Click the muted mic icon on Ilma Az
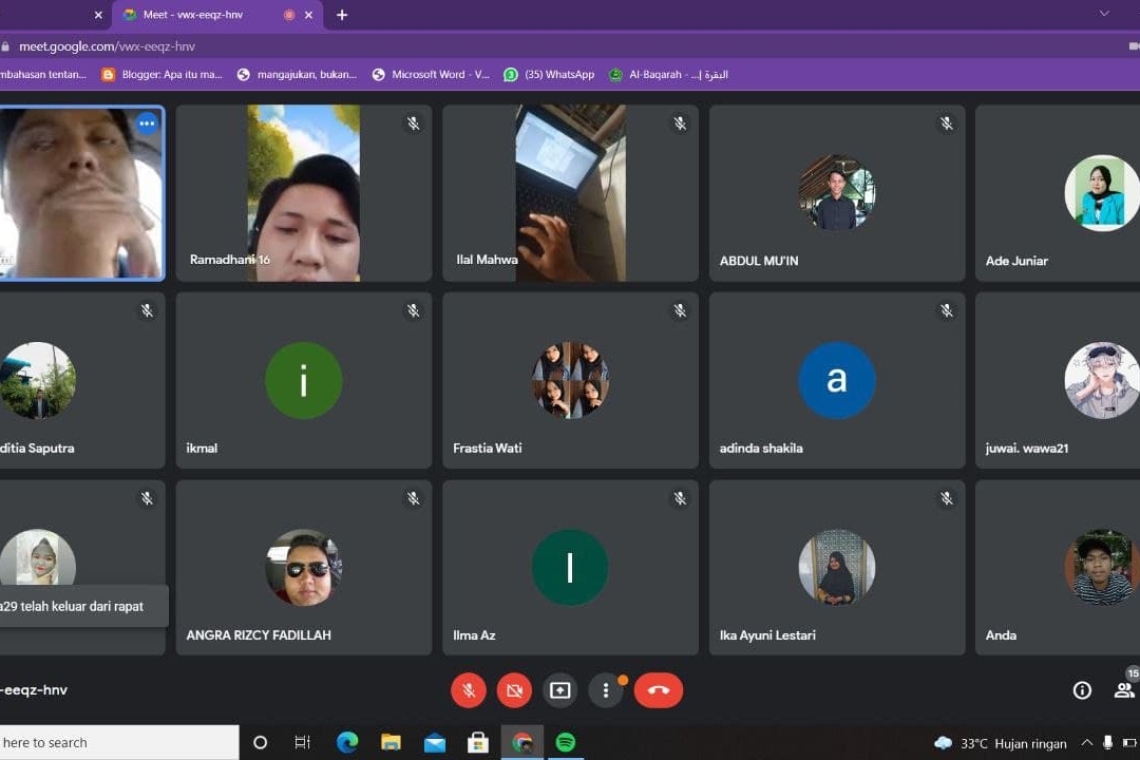The height and width of the screenshot is (760, 1140). pyautogui.click(x=680, y=499)
